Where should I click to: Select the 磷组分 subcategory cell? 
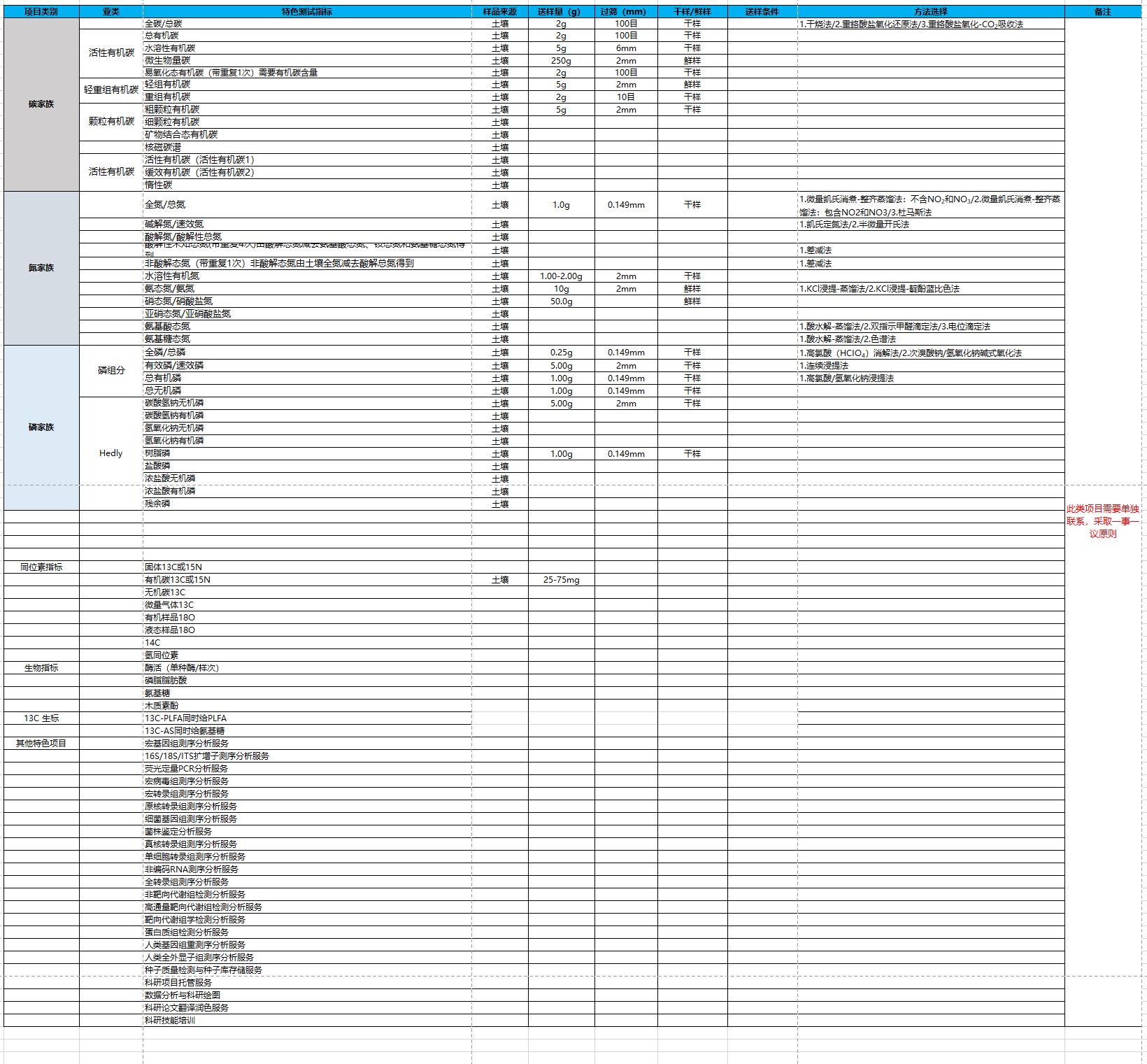click(111, 371)
